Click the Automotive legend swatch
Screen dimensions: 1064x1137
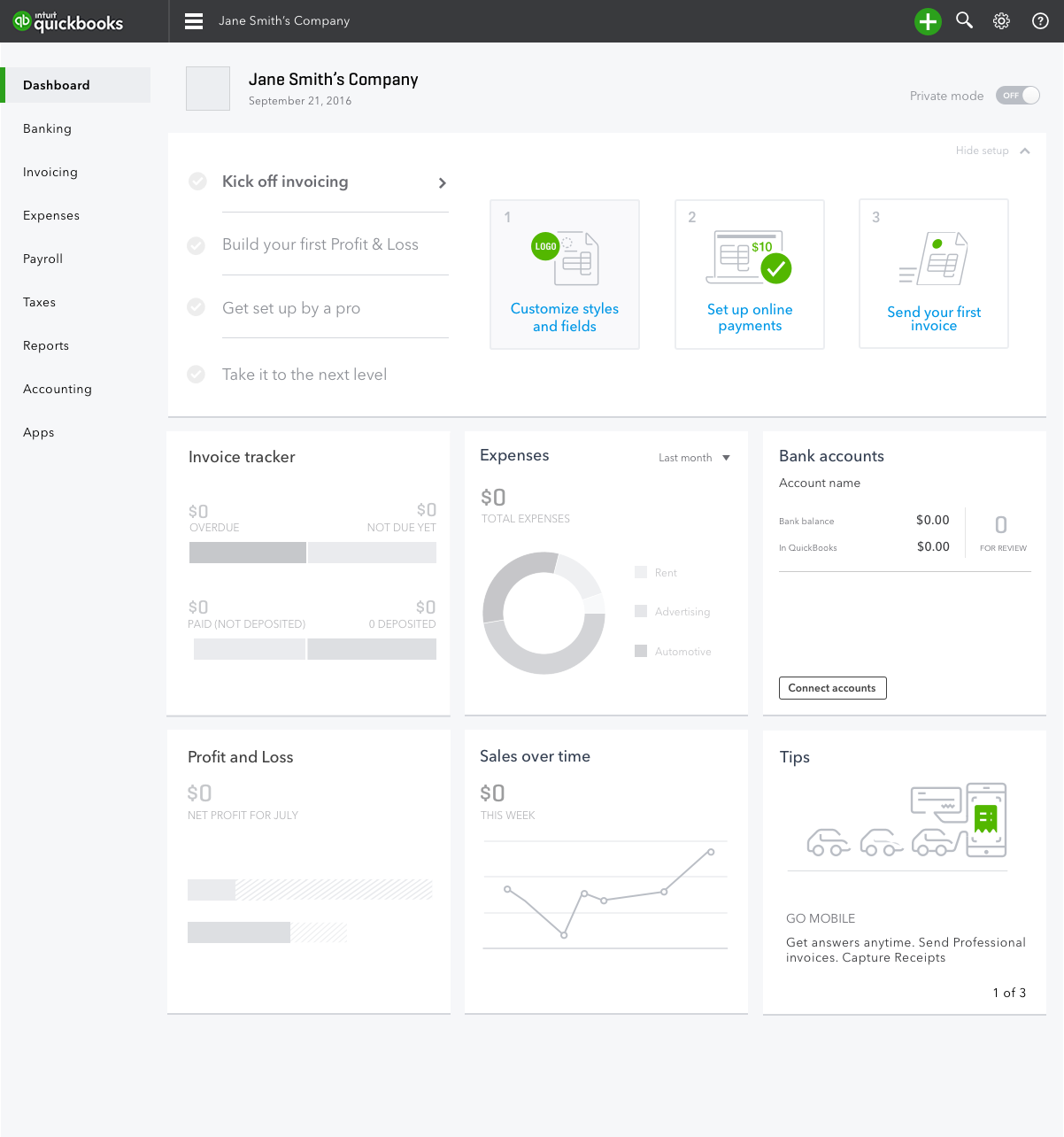(x=641, y=651)
